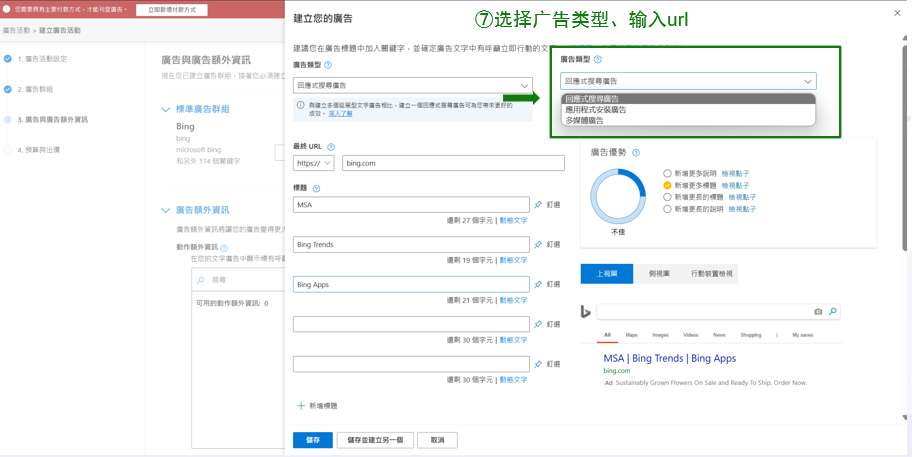The width and height of the screenshot is (912, 457).
Task: Click 立即新增付款方式 button in banner
Action: (172, 10)
